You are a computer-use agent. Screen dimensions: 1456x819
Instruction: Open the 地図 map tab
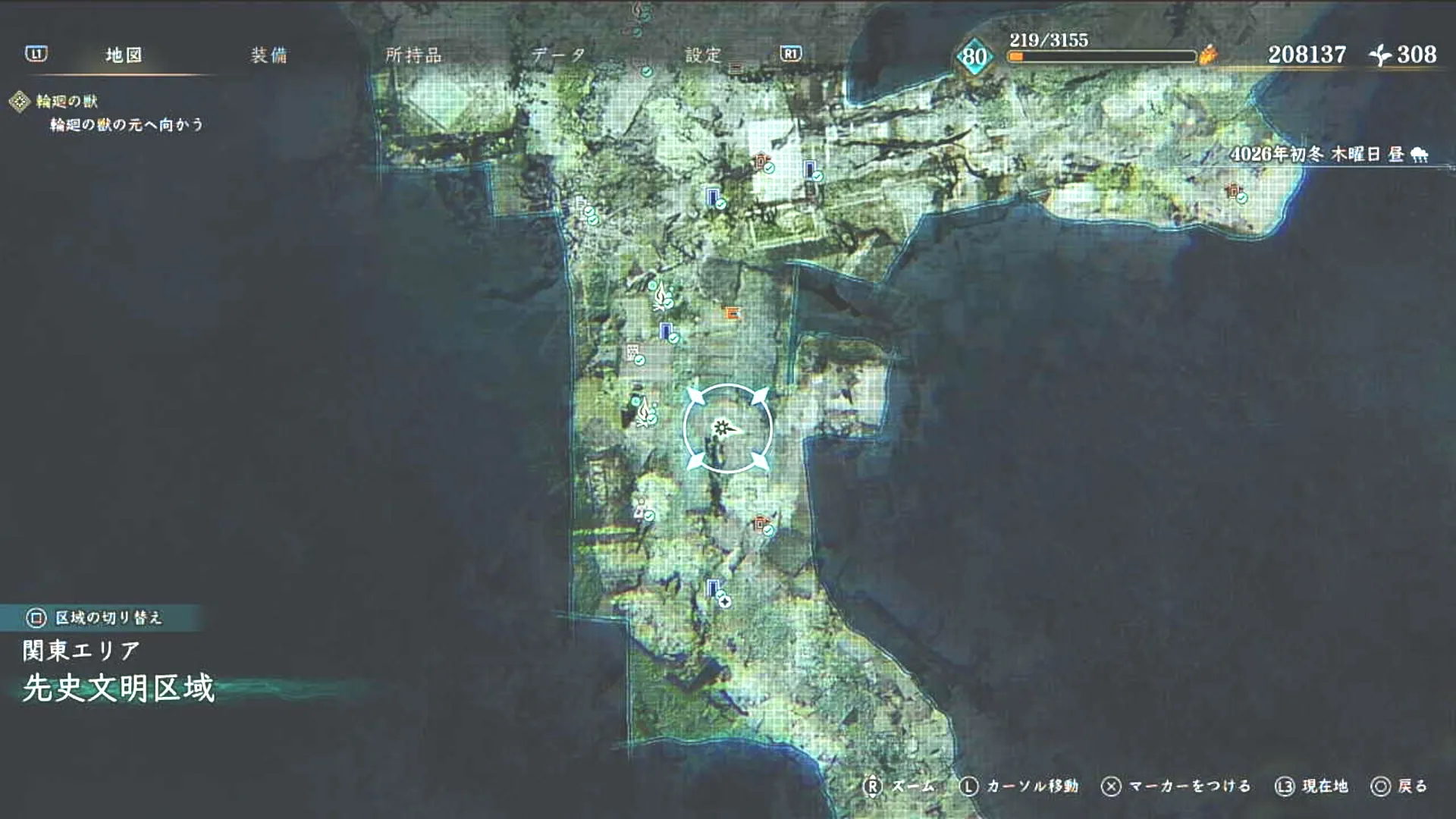[x=124, y=55]
